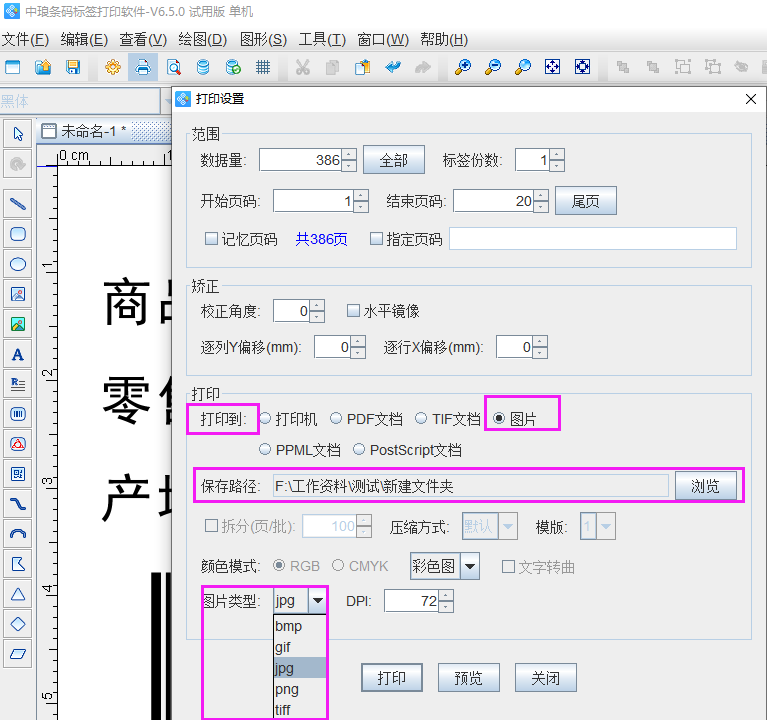Image resolution: width=767 pixels, height=720 pixels.
Task: Open document settings gear icon
Action: (x=113, y=67)
